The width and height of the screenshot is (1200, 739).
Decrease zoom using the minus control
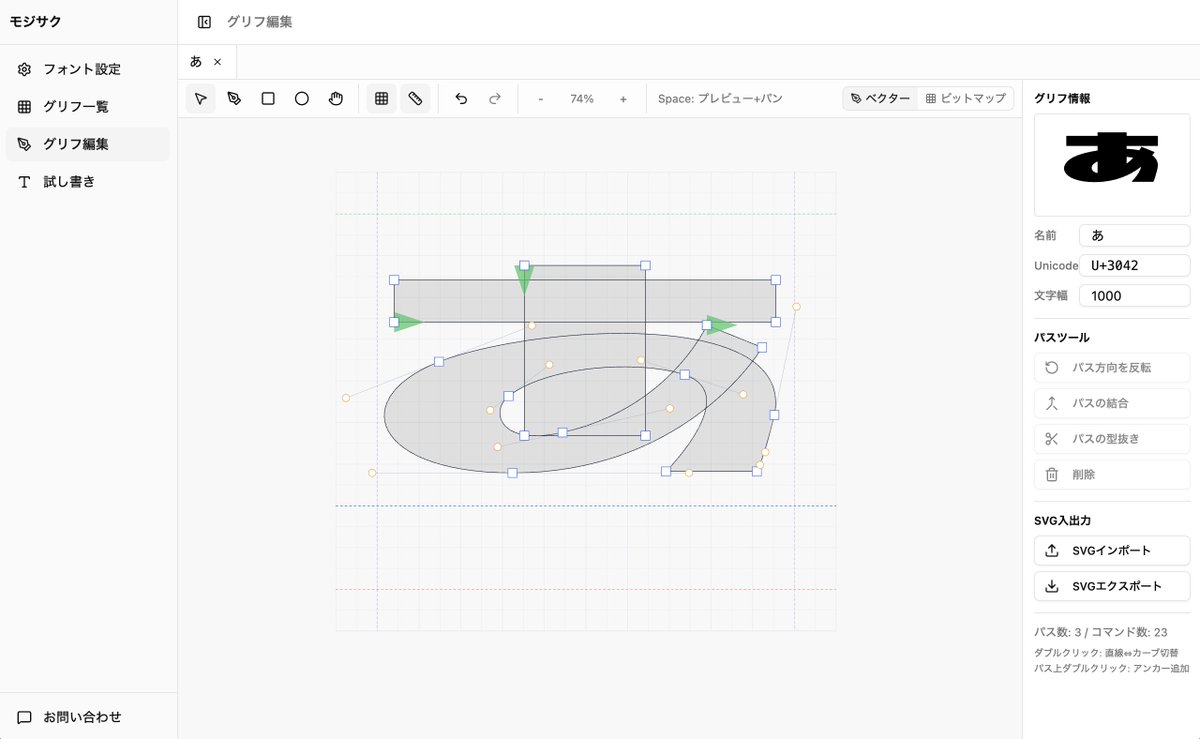tap(541, 98)
